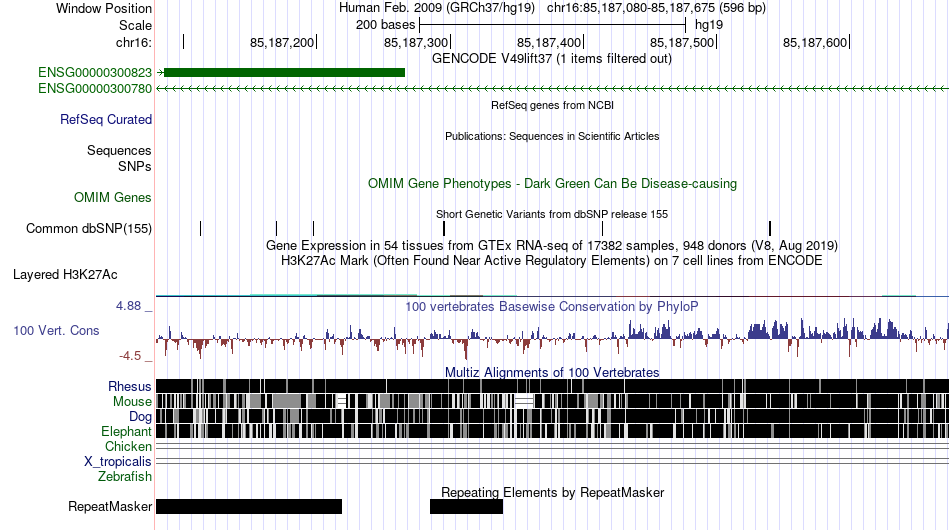Click the chr16: ruler label
Viewport: 950px width, 530px height.
(x=134, y=42)
